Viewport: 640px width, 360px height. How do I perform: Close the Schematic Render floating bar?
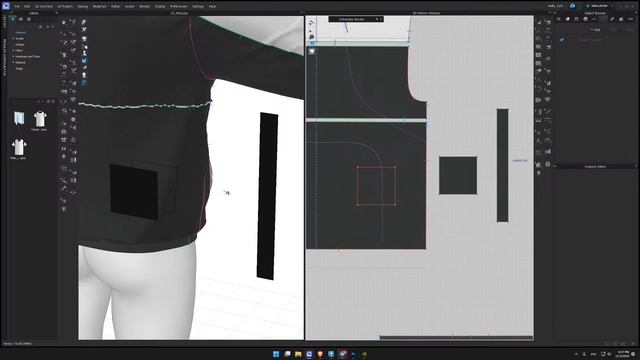pos(381,19)
